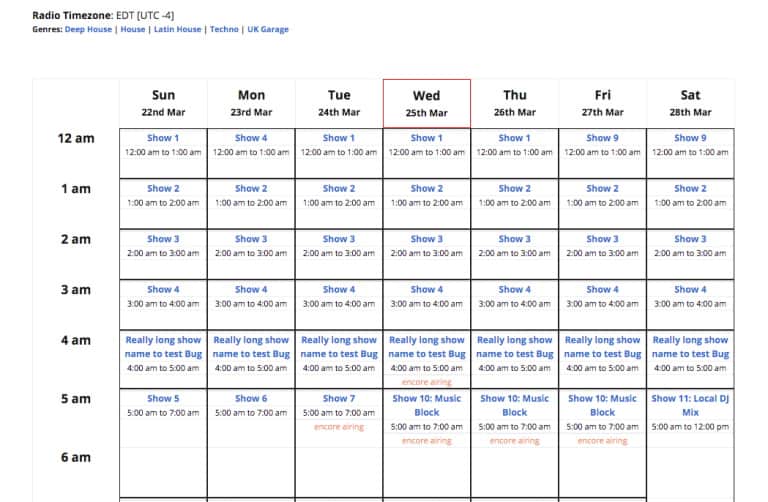Open Show 4 on Friday at 3 am
This screenshot has width=768, height=502.
602,289
